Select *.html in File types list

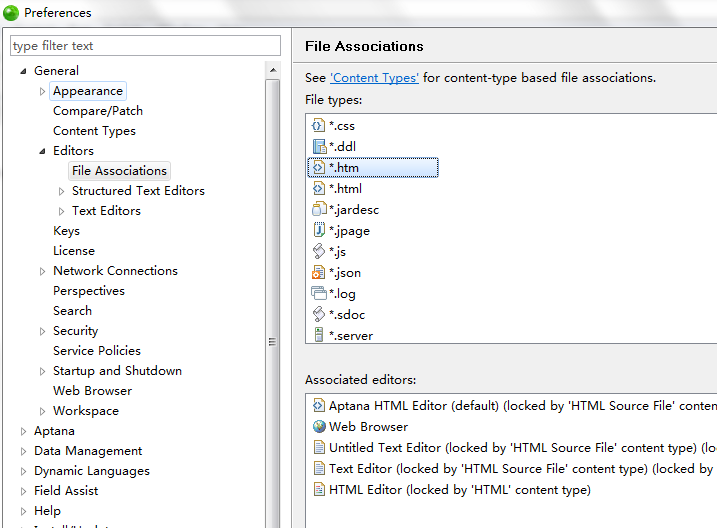345,189
